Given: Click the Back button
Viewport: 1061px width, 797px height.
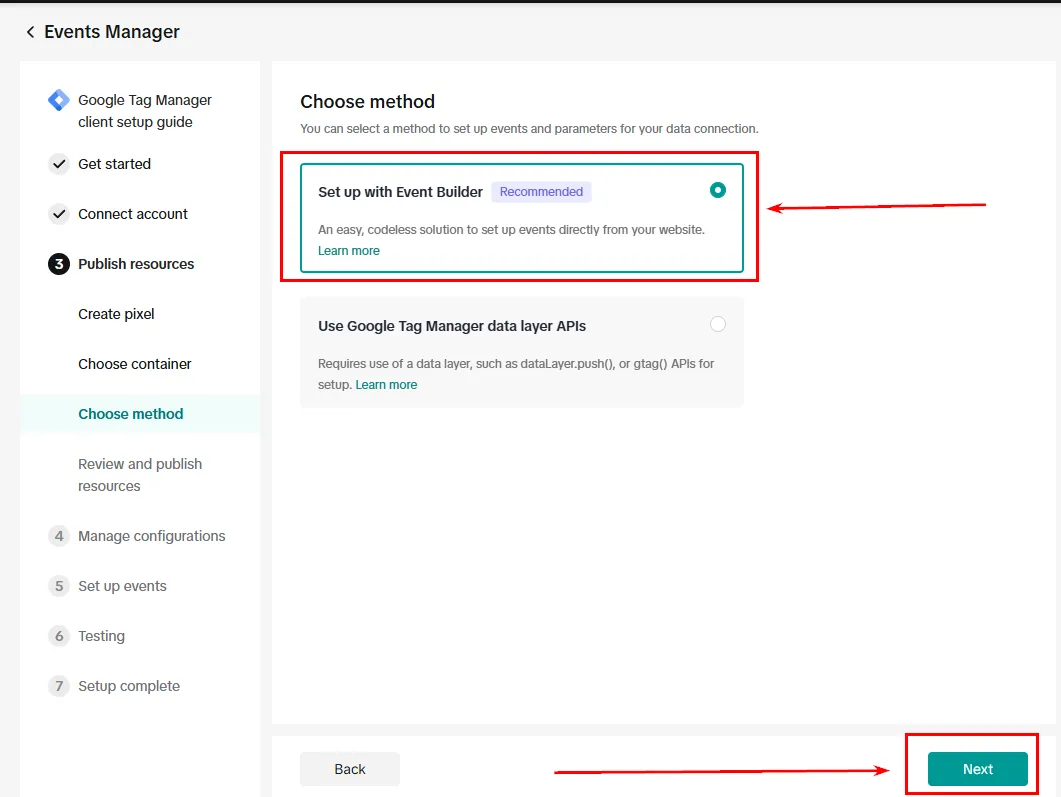Looking at the screenshot, I should [x=350, y=769].
